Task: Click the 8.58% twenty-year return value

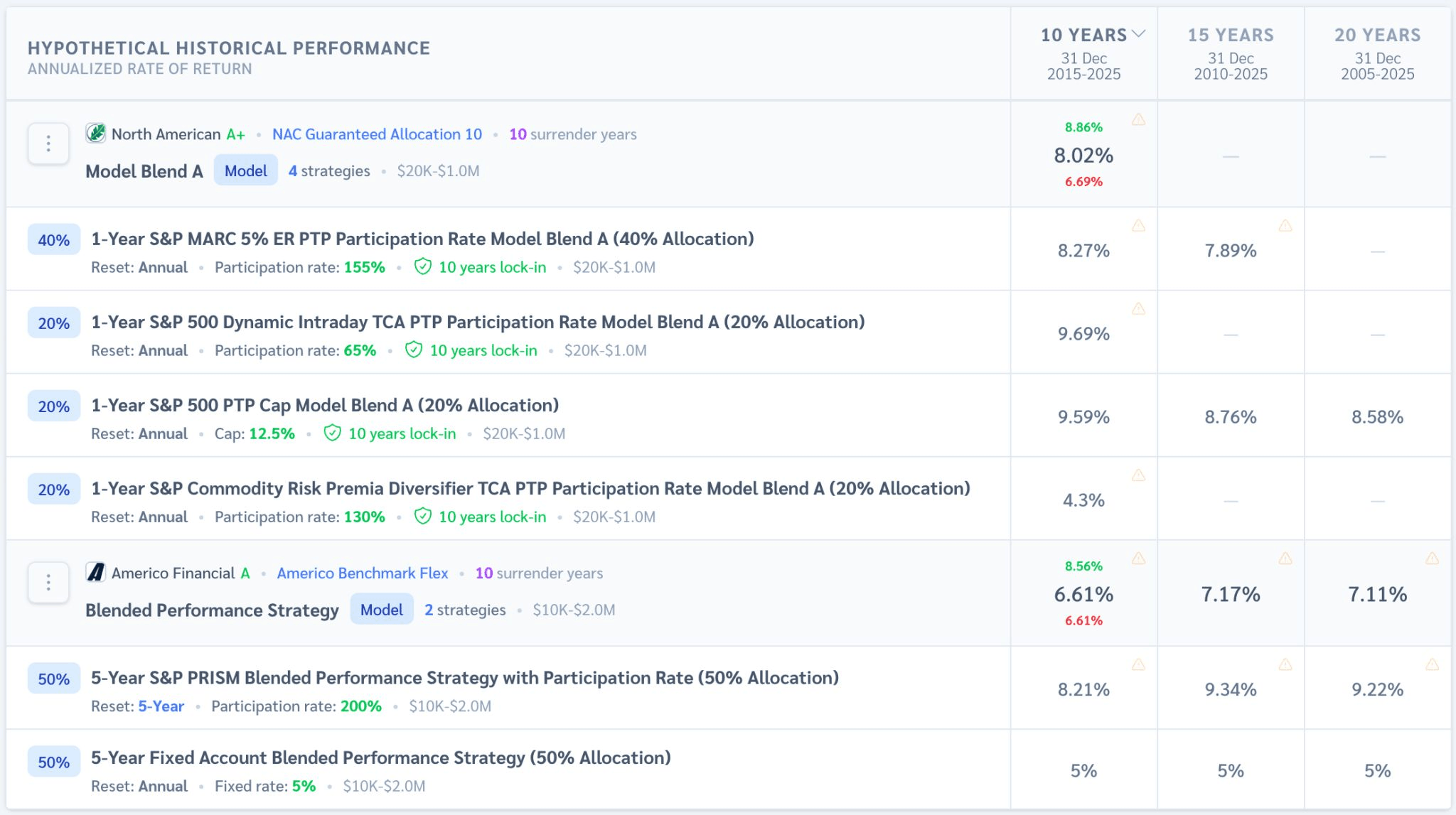Action: coord(1377,416)
